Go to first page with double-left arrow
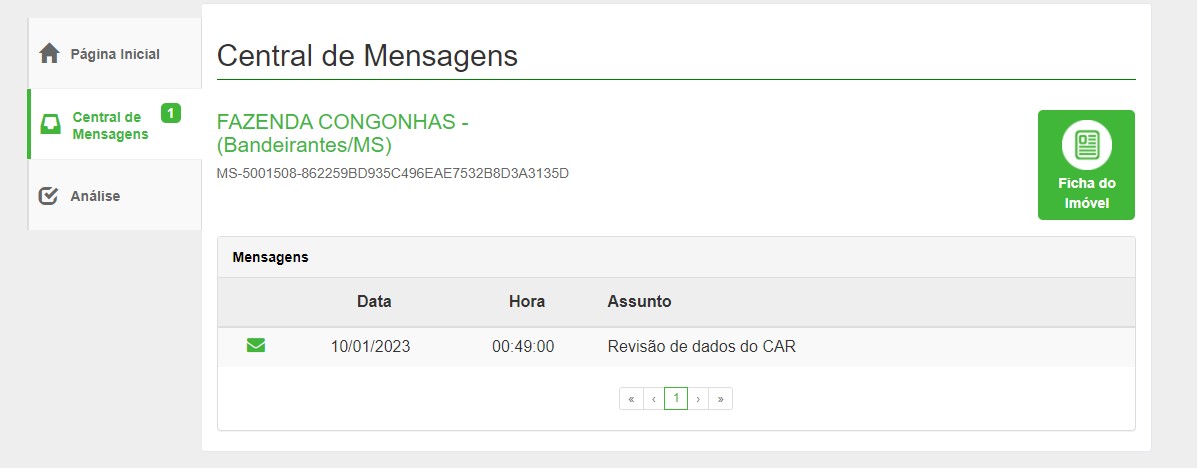Viewport: 1197px width, 468px height. click(x=631, y=399)
